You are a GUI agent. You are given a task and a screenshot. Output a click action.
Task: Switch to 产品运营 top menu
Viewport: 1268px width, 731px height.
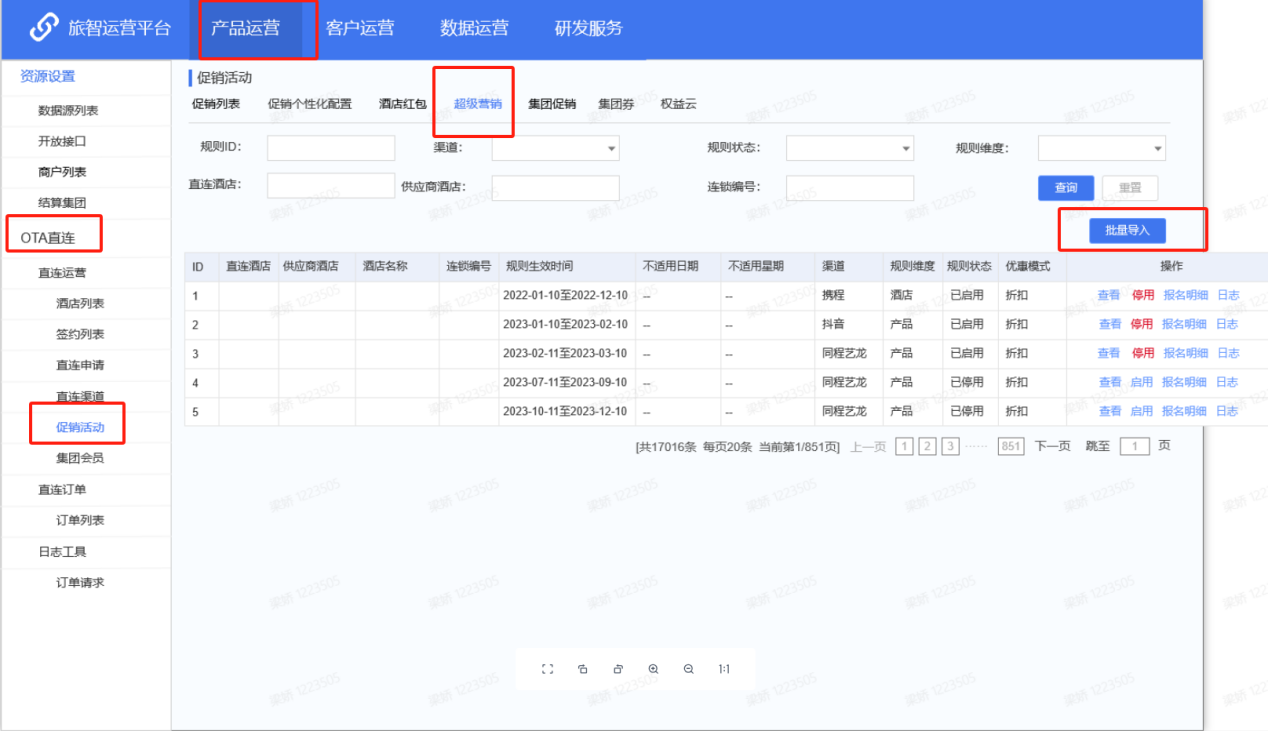click(245, 28)
